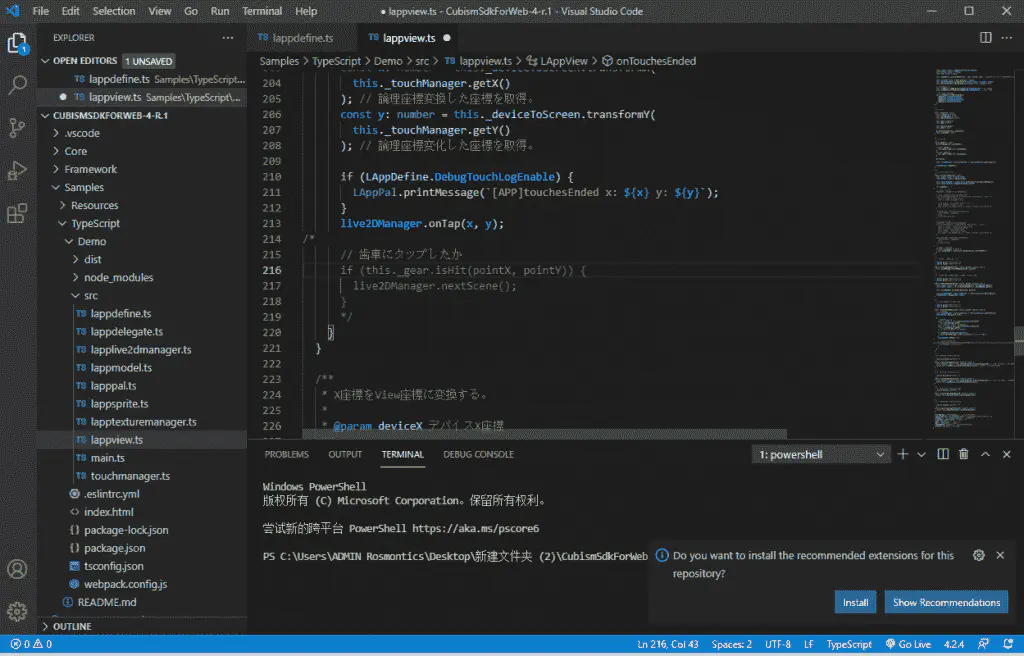Click Show Recommendations button
The image size is (1024, 656).
coord(946,602)
